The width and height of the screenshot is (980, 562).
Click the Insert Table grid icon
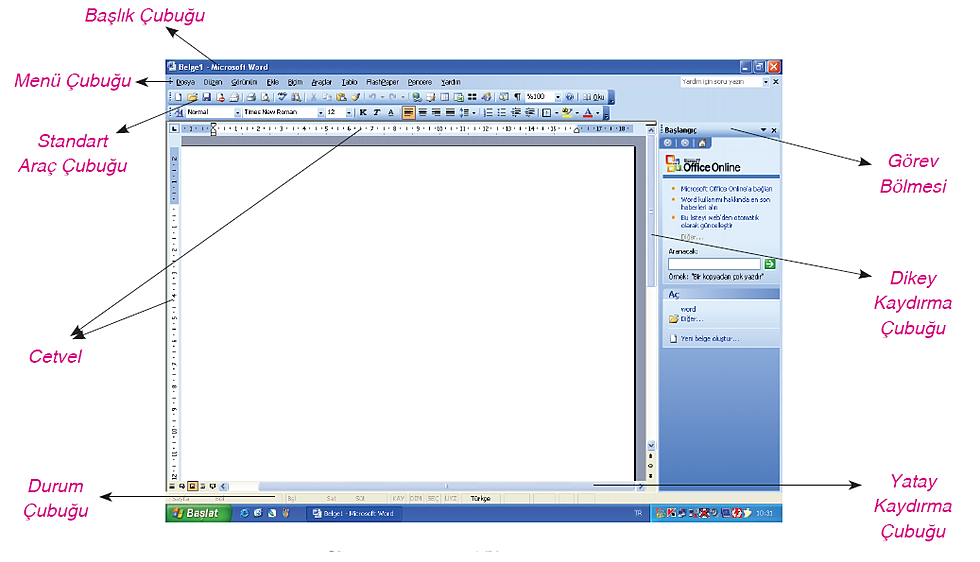pos(444,97)
